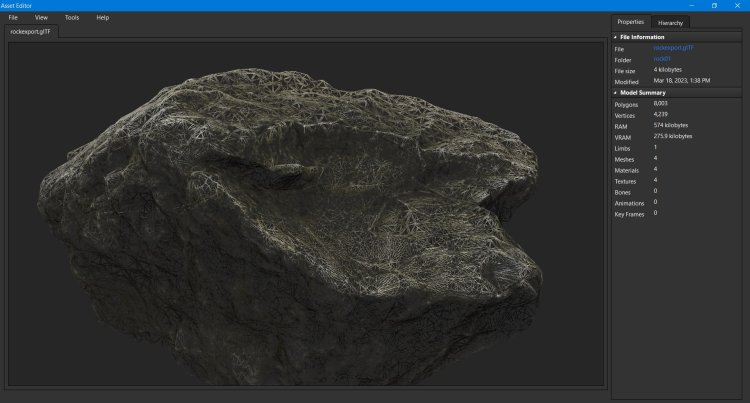Click the Modified date value
Screen dimensions: 750x403
(x=682, y=80)
